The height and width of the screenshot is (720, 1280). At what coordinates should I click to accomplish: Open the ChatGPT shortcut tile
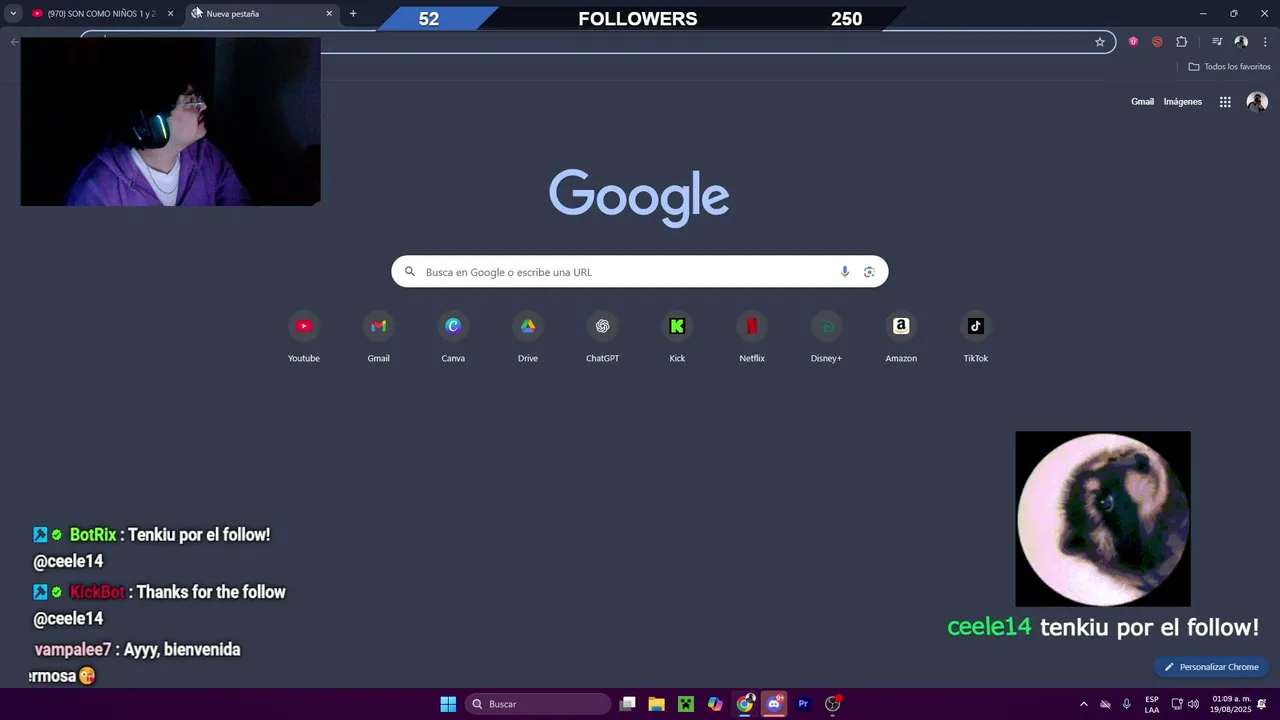602,337
